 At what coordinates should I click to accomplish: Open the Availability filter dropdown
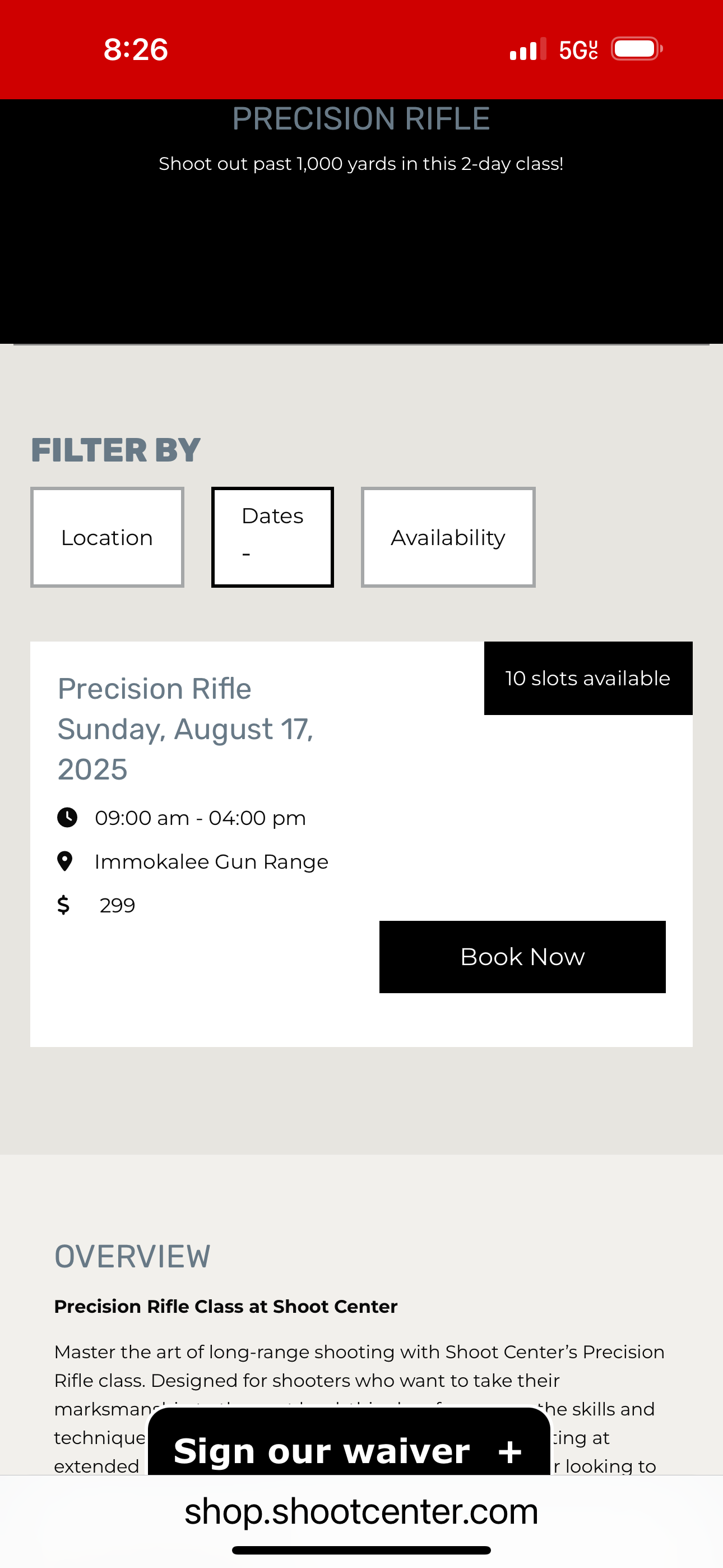point(448,537)
